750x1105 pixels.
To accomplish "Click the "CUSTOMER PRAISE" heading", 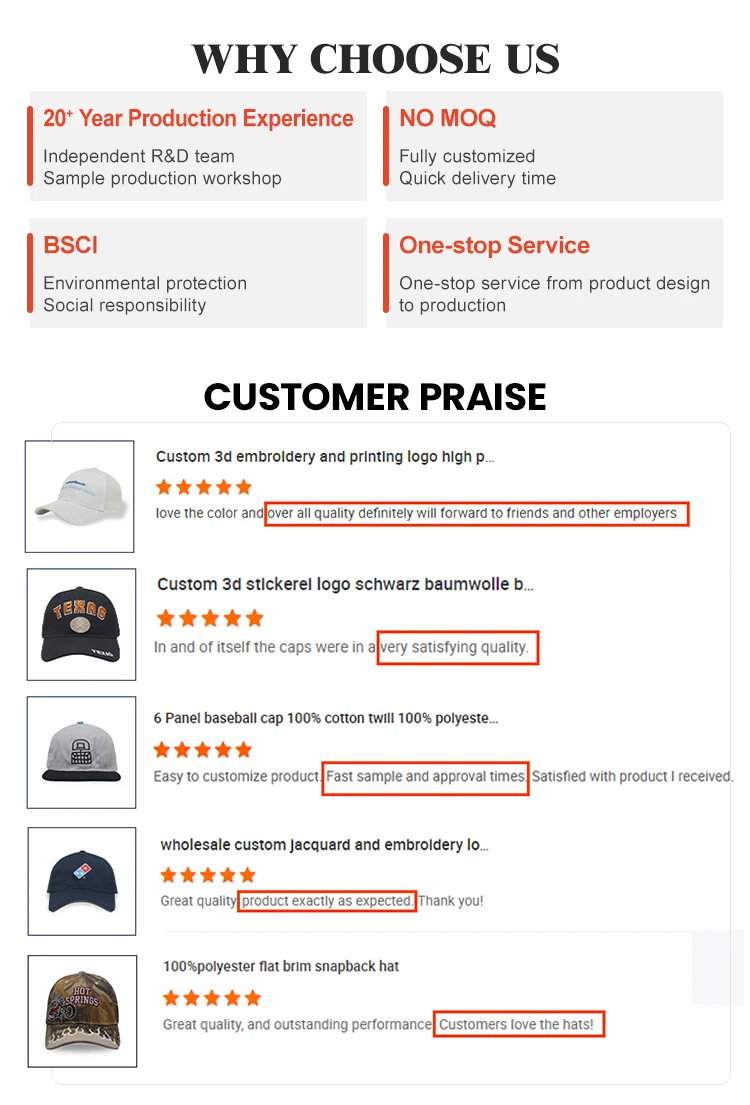I will coord(375,397).
